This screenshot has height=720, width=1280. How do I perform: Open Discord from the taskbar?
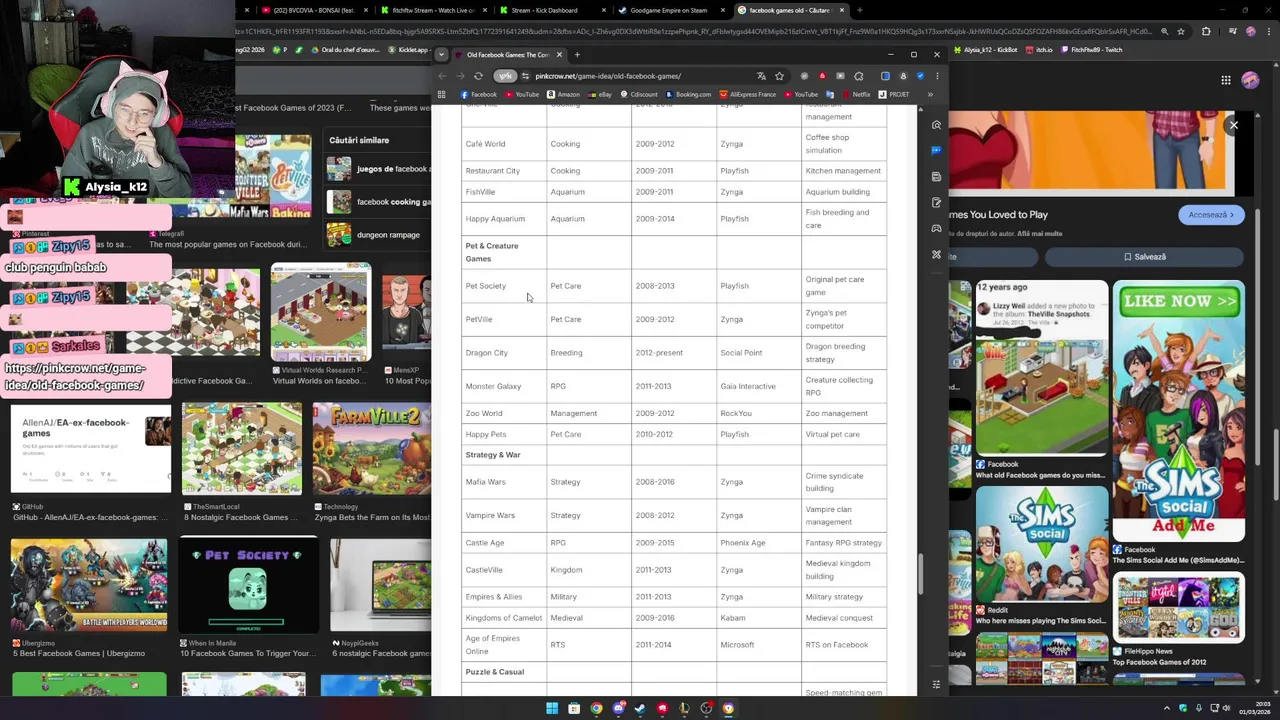618,709
